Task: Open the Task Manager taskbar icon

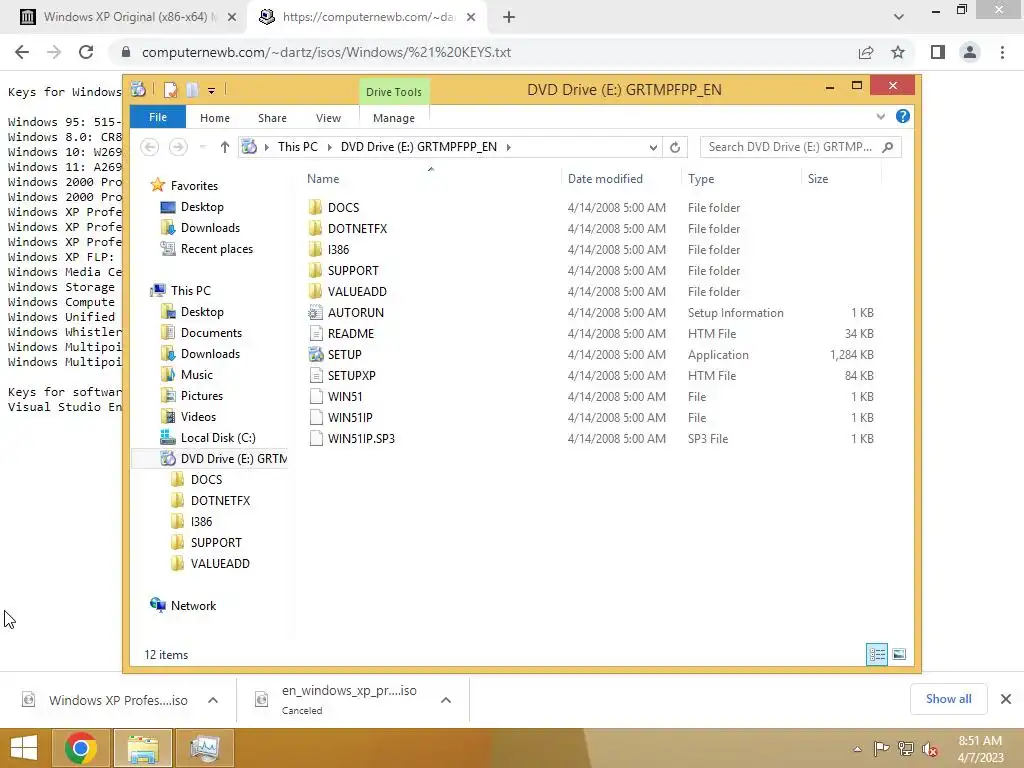Action: [204, 748]
